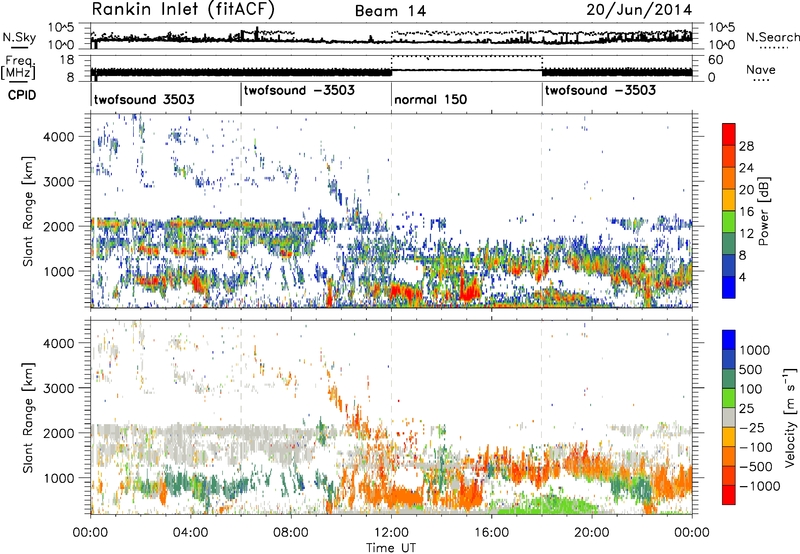Pick the blue top segment of Velocity colorbar
Viewport: 800px width, 554px height.
[x=729, y=340]
